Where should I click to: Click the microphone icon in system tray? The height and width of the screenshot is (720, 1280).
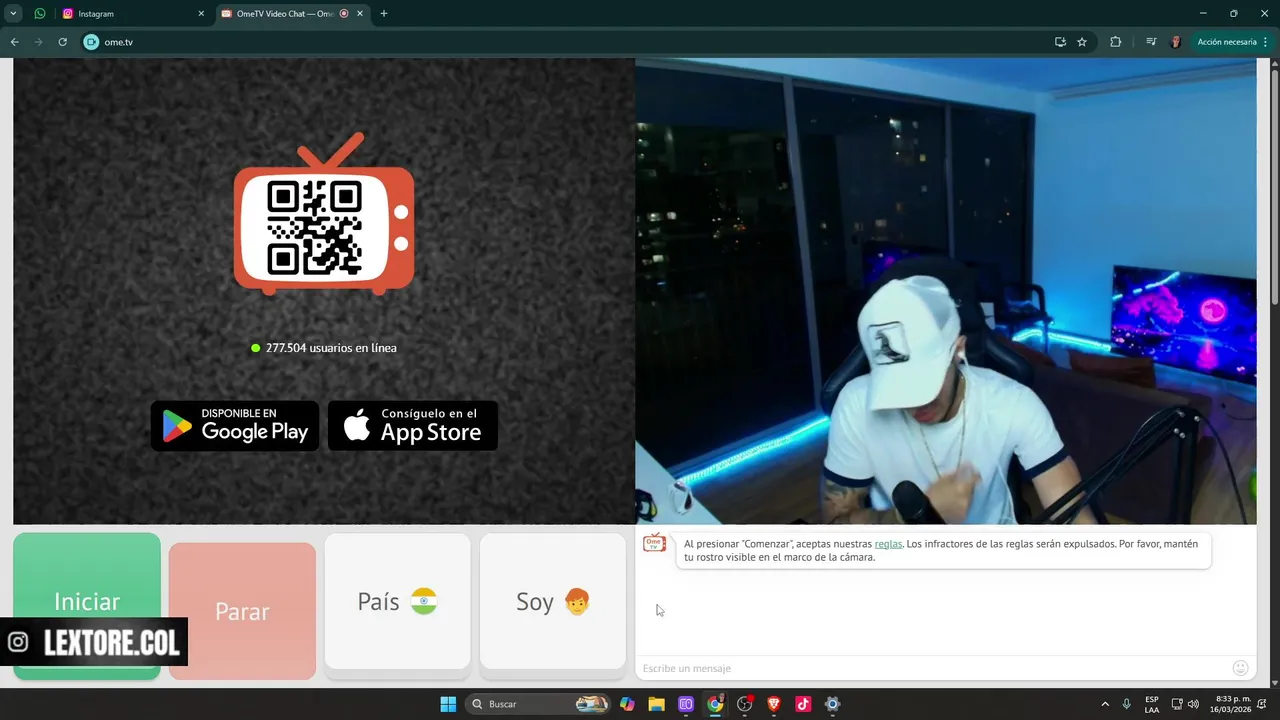(1127, 704)
